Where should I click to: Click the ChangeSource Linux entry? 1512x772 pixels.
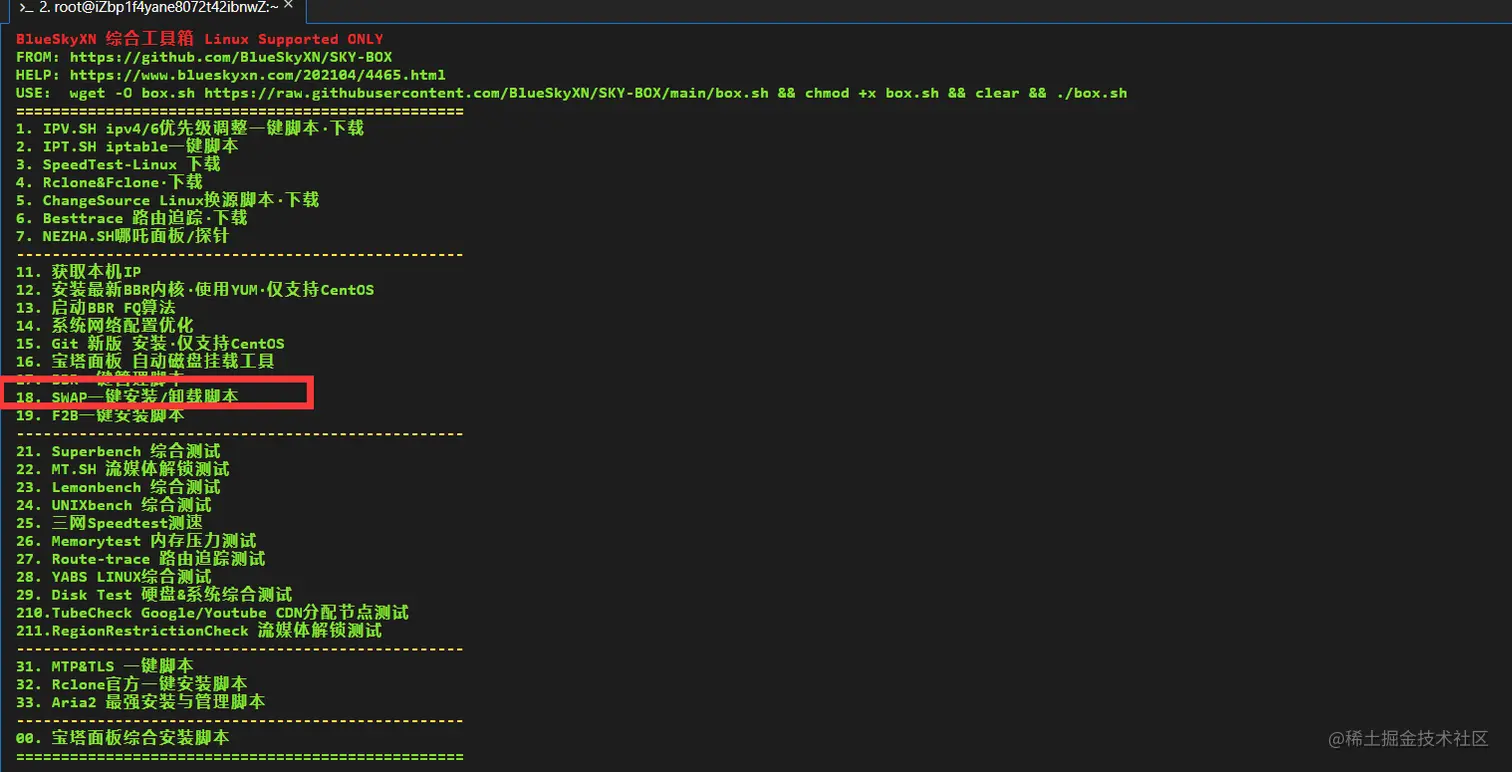tap(167, 201)
